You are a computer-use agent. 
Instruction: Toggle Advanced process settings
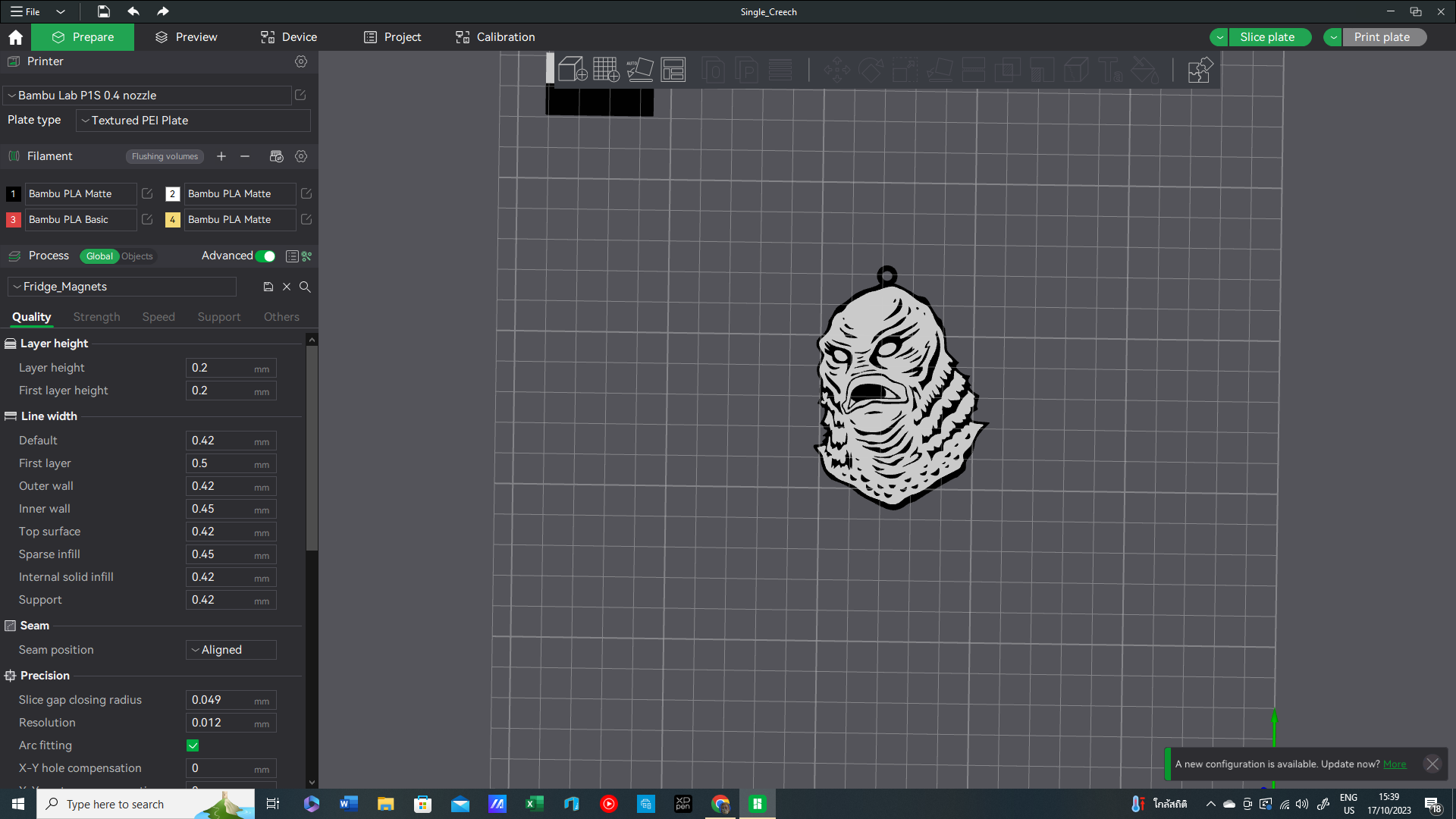pyautogui.click(x=266, y=255)
